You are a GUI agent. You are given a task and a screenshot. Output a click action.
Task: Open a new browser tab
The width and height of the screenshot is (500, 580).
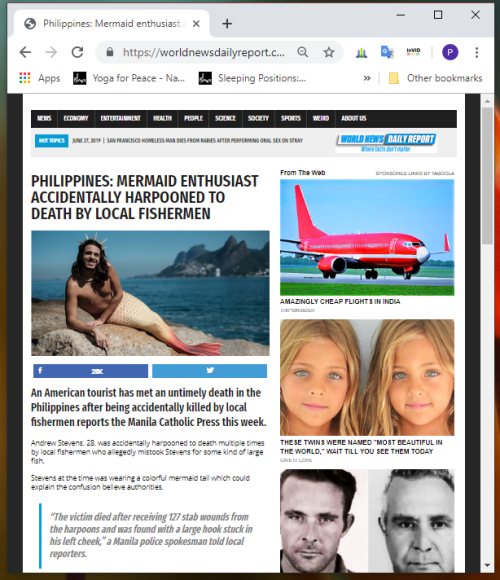(x=227, y=24)
